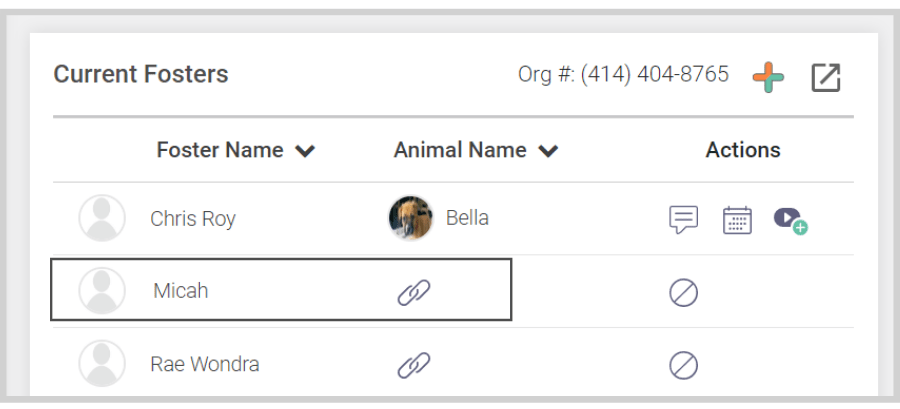Viewport: 900px width, 409px height.
Task: Open the Chris Roy foster name
Action: [193, 219]
